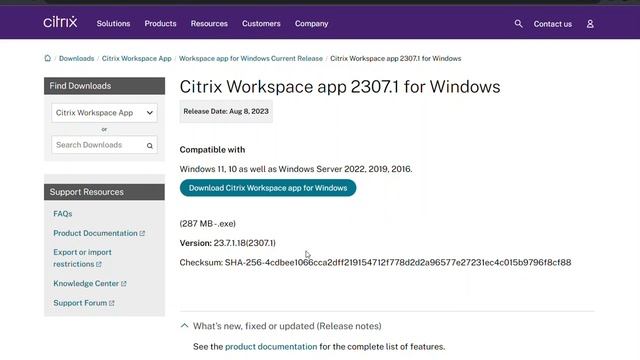
Task: Open the Resources menu
Action: click(x=209, y=24)
